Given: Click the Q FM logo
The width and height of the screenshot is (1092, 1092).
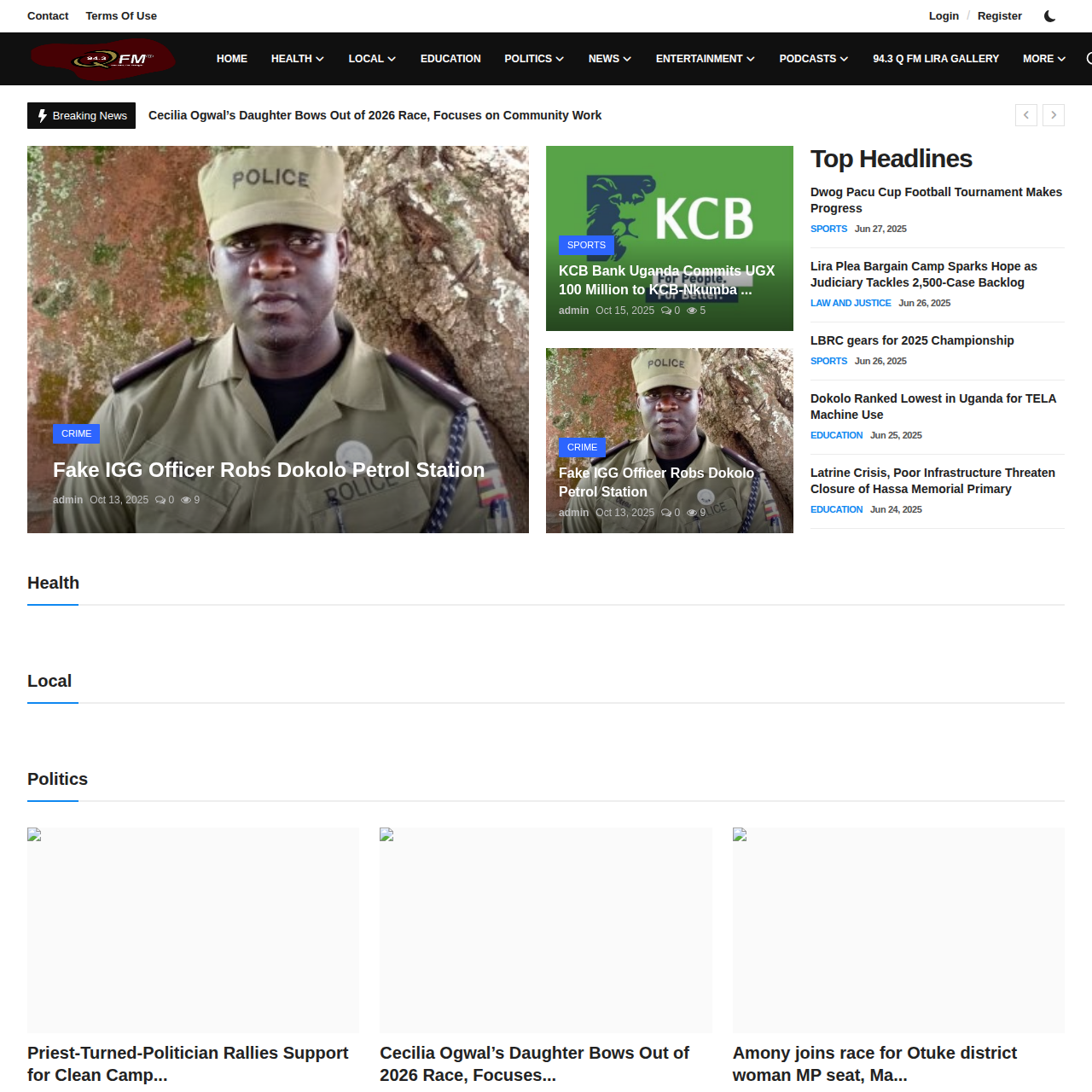Looking at the screenshot, I should coord(103,59).
